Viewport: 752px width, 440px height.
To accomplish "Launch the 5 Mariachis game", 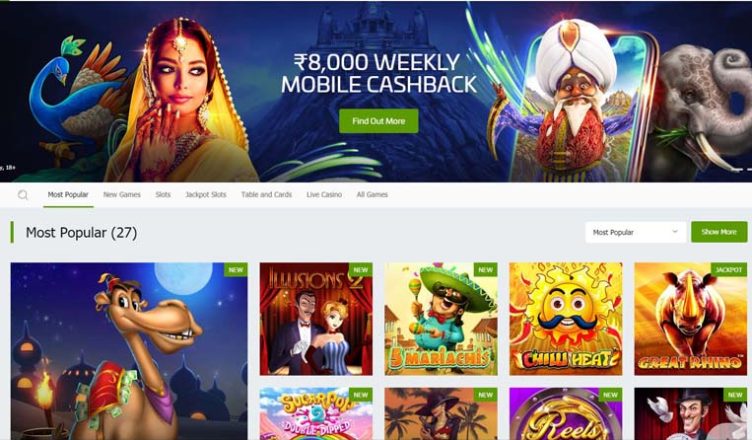I will point(441,319).
